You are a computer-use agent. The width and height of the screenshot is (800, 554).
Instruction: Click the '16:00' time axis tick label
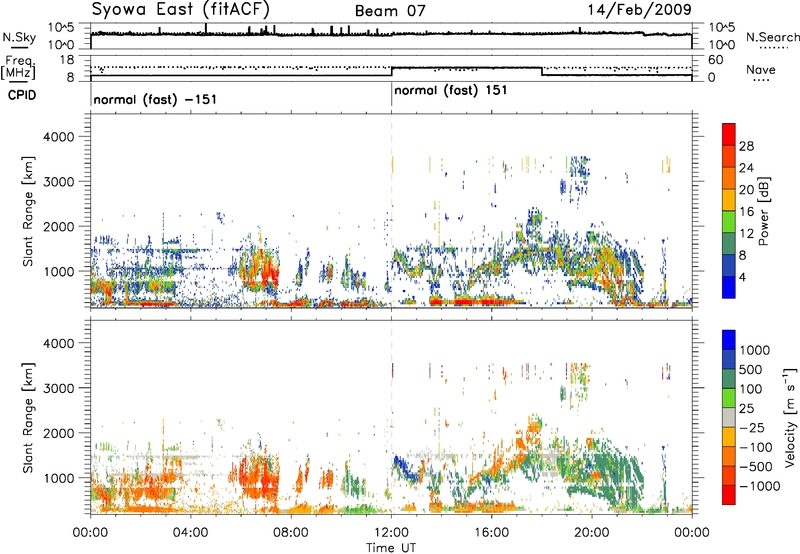(491, 533)
